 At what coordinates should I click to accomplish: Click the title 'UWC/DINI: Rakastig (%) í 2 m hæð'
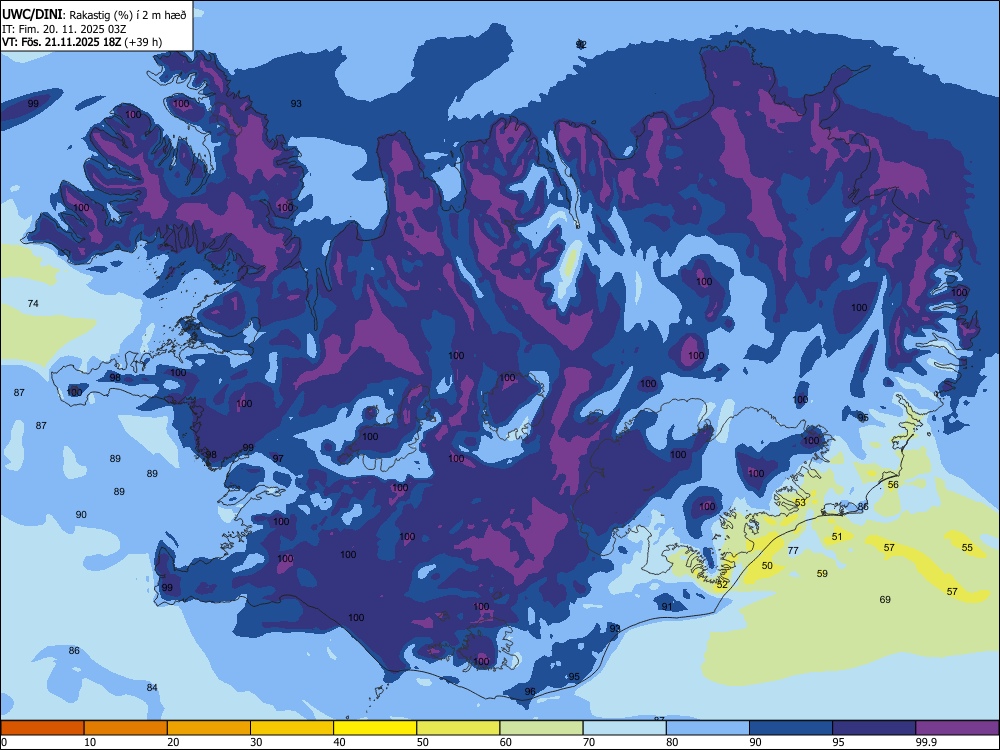(x=94, y=15)
